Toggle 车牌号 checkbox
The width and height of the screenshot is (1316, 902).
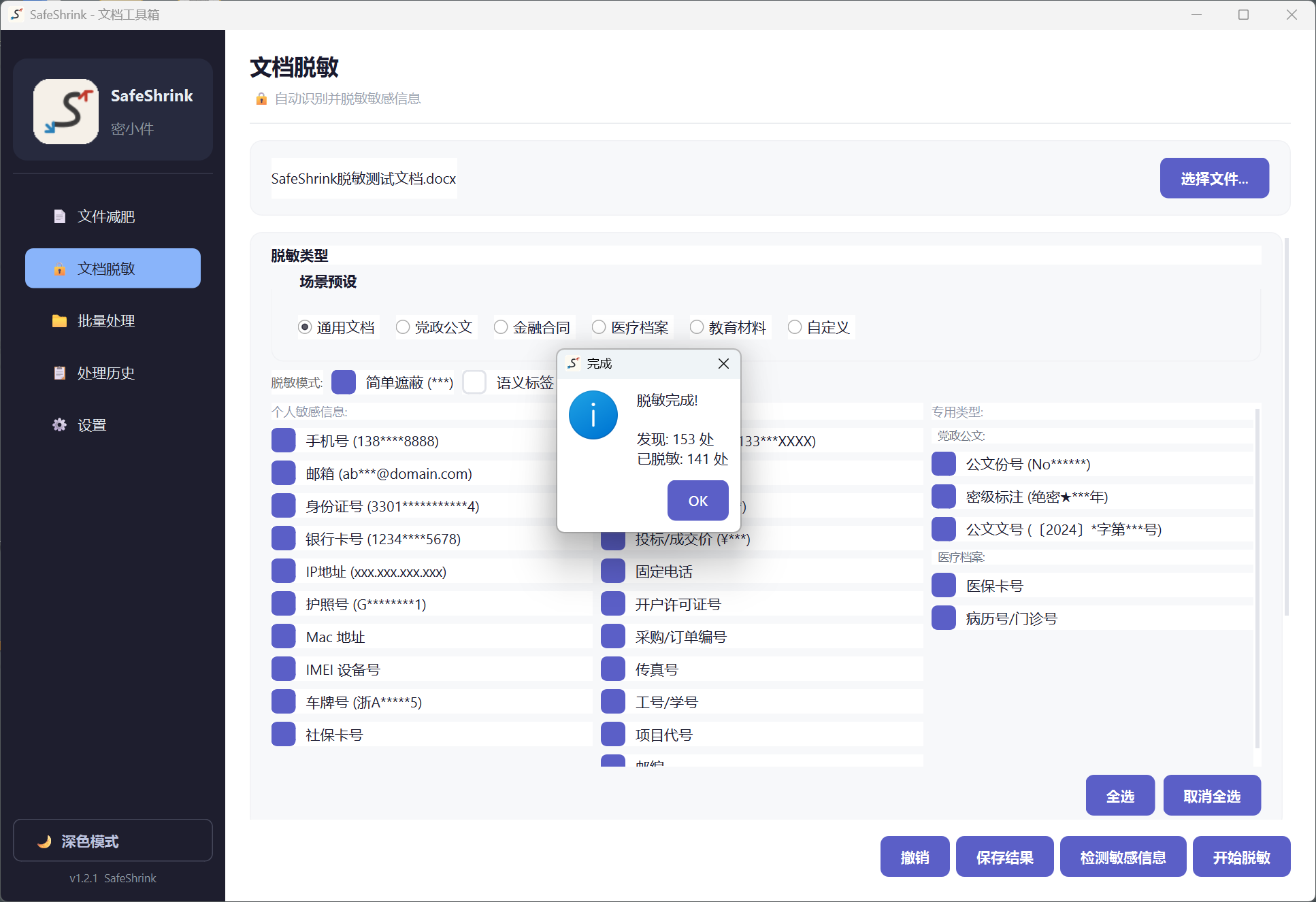(284, 702)
